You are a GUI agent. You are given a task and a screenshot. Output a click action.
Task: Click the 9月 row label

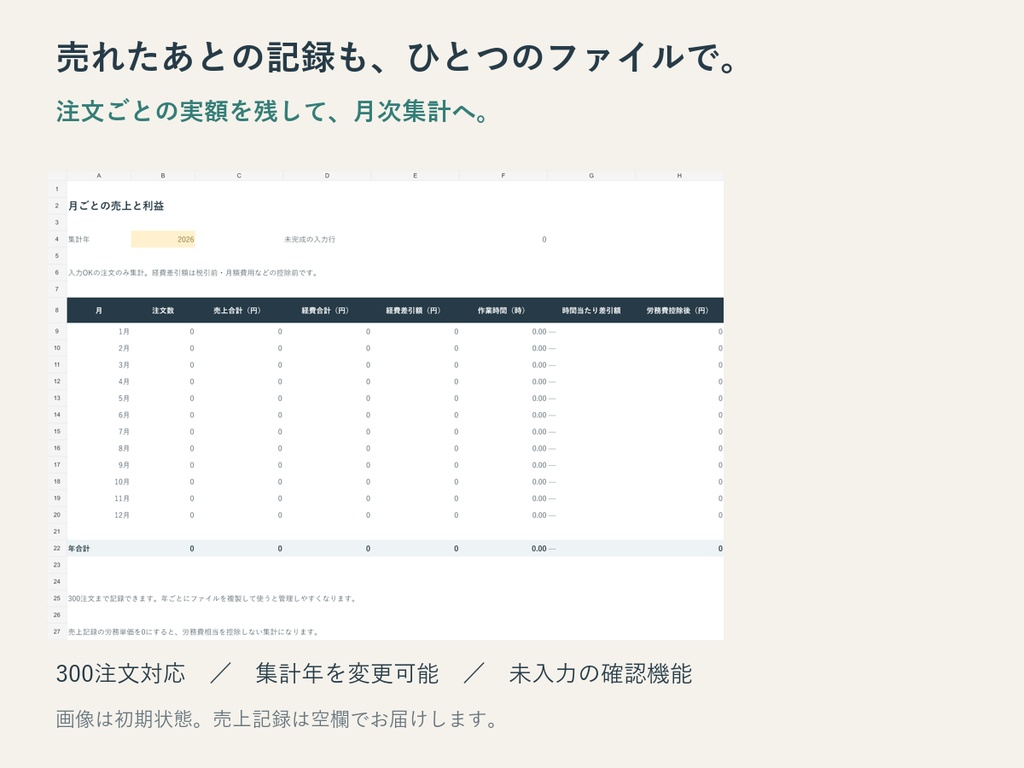(123, 465)
